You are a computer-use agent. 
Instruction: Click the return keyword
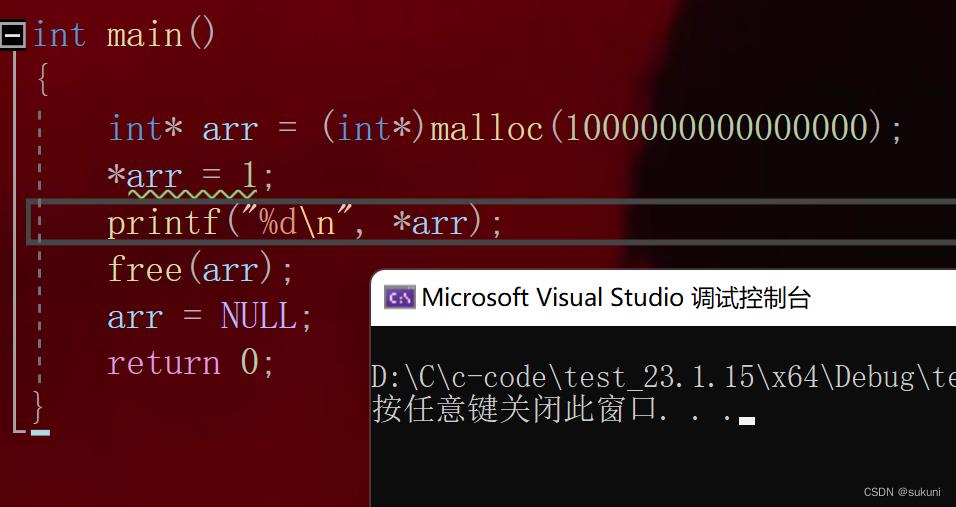163,362
